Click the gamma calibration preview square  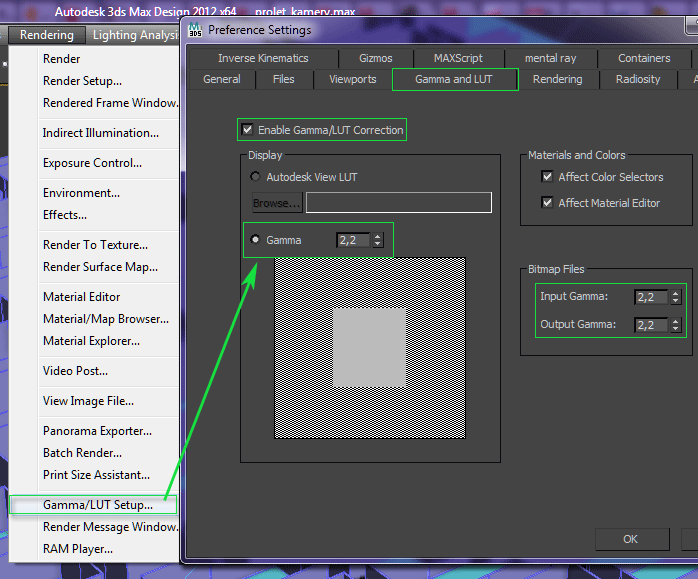[x=370, y=348]
